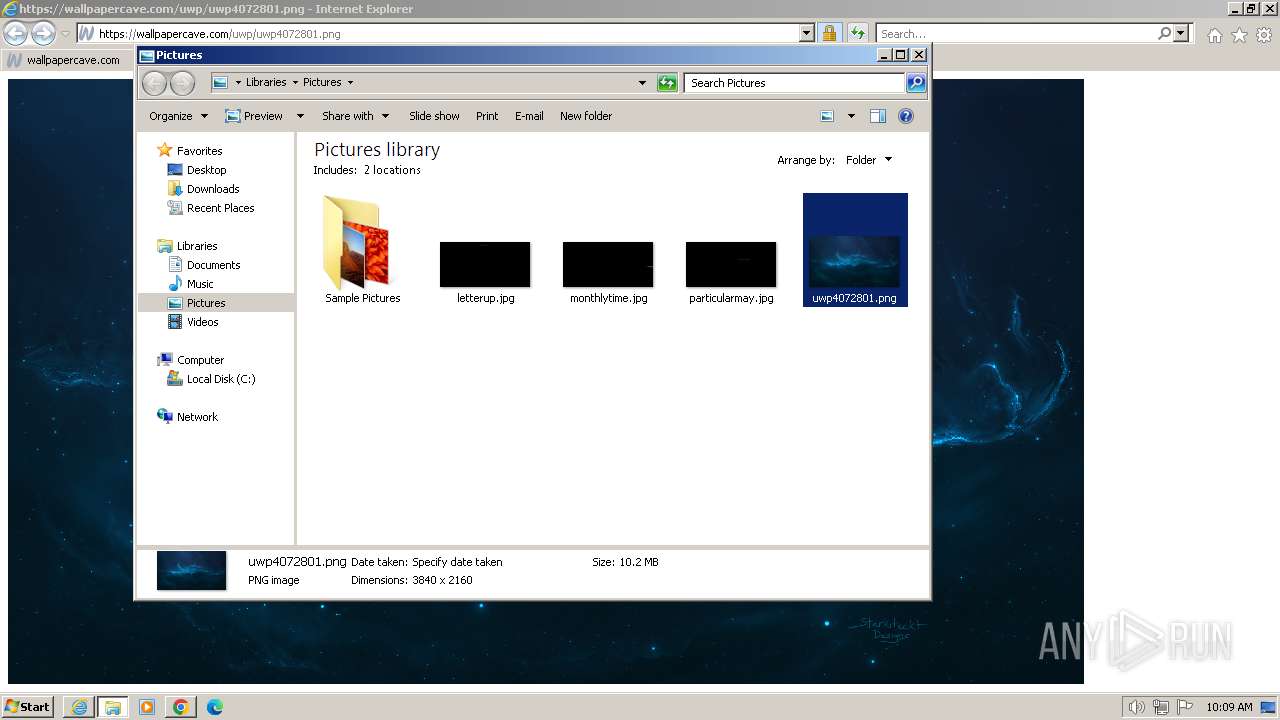Open the views dropdown arrow
This screenshot has width=1280, height=720.
851,116
